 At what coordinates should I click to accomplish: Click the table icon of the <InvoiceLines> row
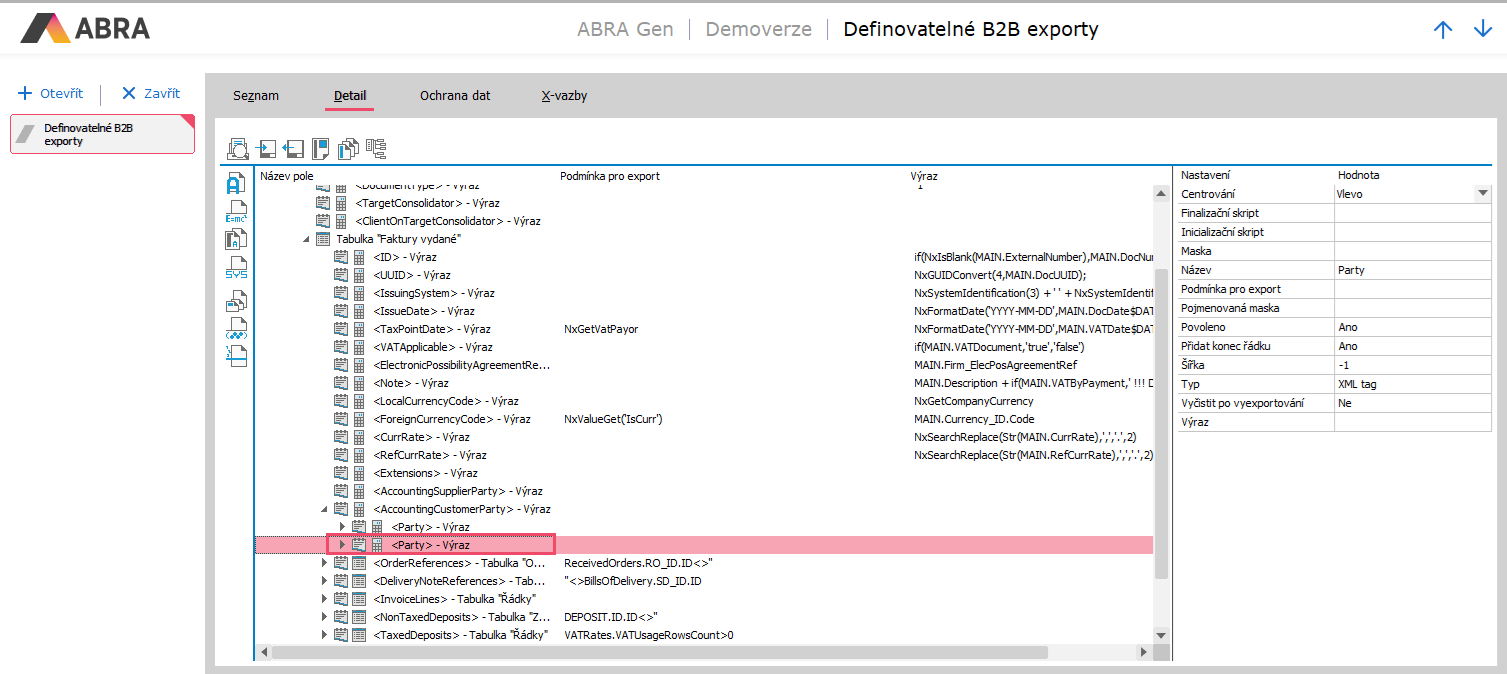[x=359, y=599]
